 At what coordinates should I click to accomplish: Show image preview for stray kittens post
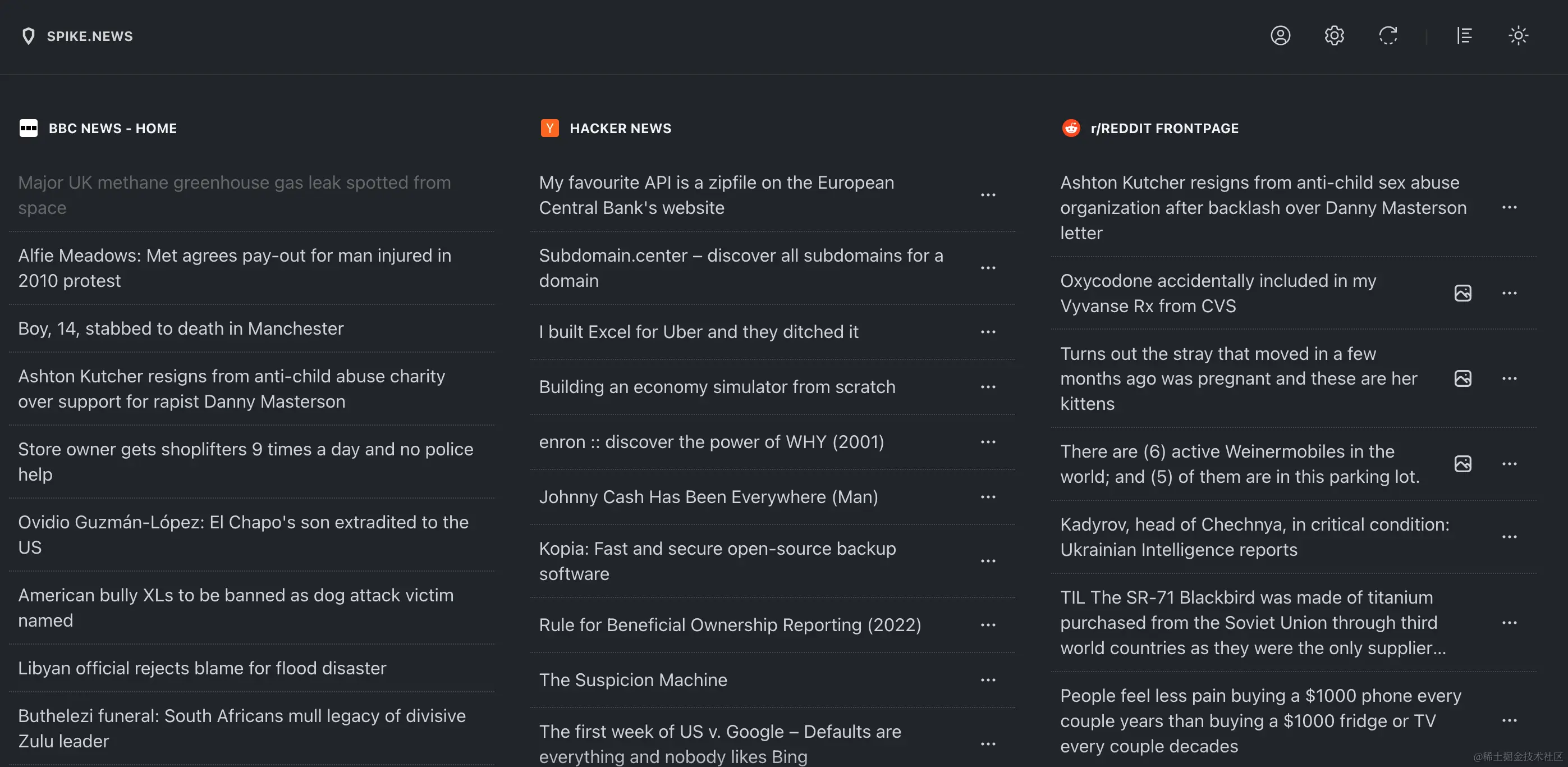click(x=1462, y=378)
